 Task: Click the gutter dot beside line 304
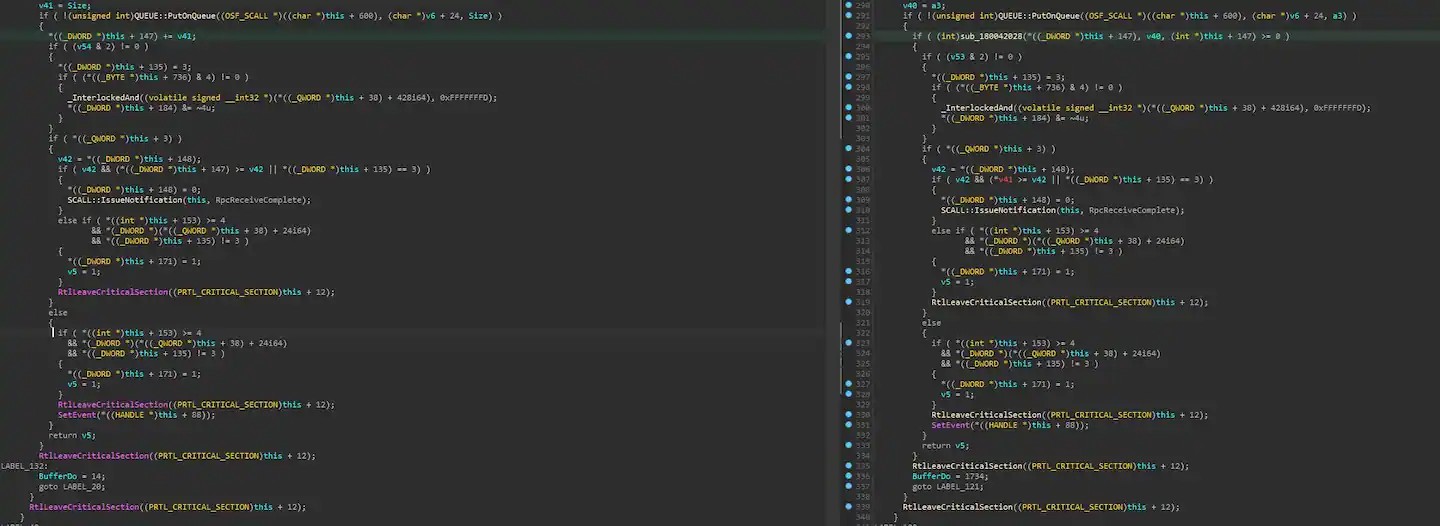click(x=848, y=149)
